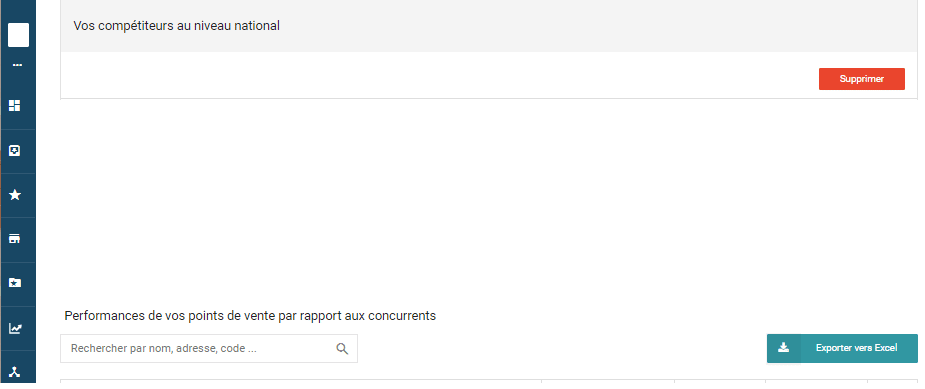This screenshot has height=389, width=925.
Task: Click the Exporter vers Excel button label
Action: point(856,348)
